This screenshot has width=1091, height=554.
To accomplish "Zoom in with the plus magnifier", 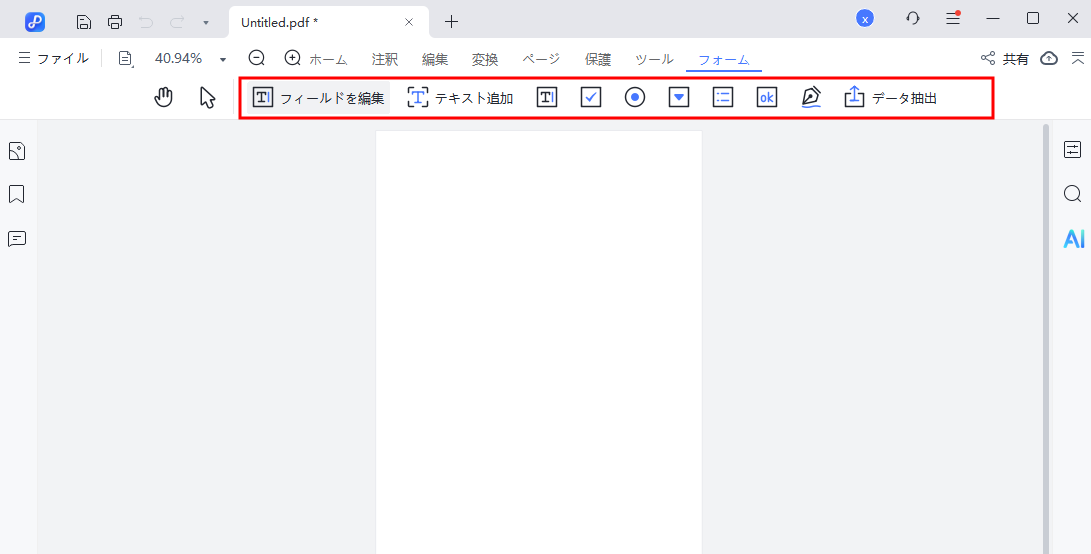I will tap(293, 58).
